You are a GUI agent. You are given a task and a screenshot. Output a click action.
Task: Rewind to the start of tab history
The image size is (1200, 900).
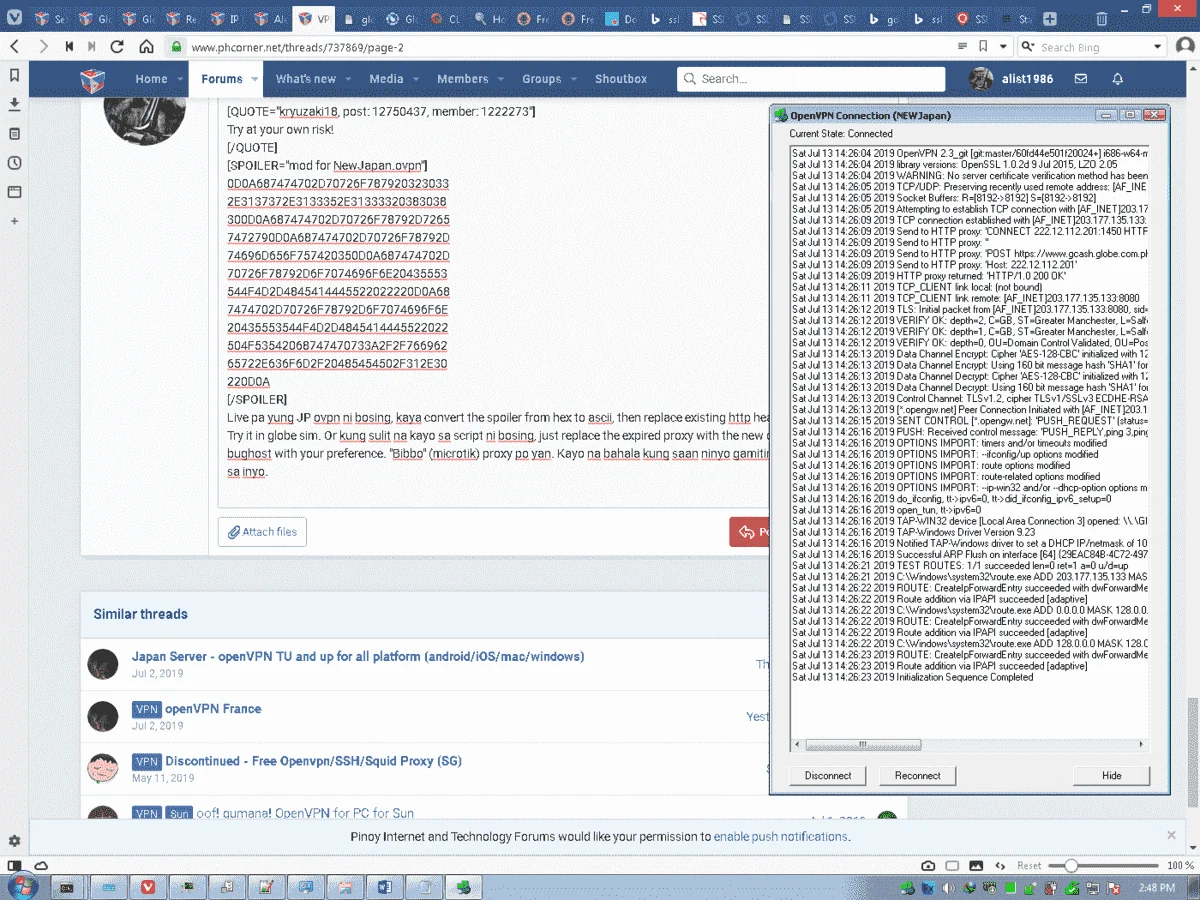69,46
